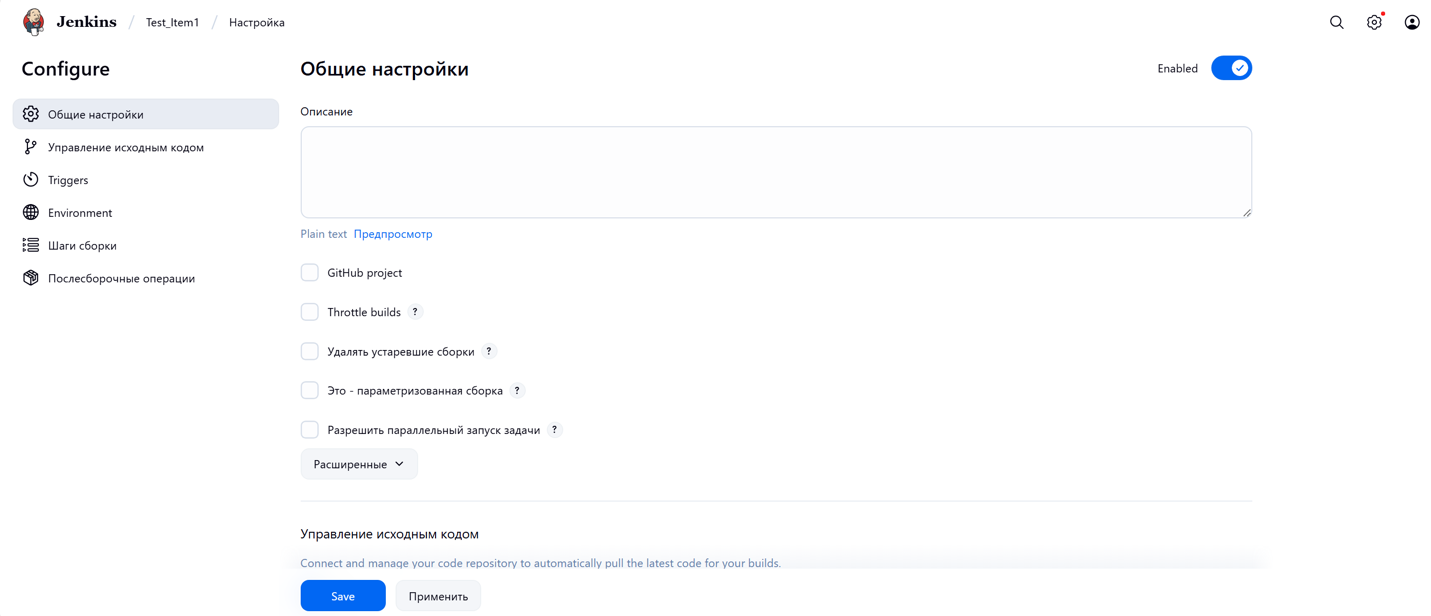Enable the Throttle builds checkbox
The height and width of the screenshot is (616, 1431).
(310, 312)
